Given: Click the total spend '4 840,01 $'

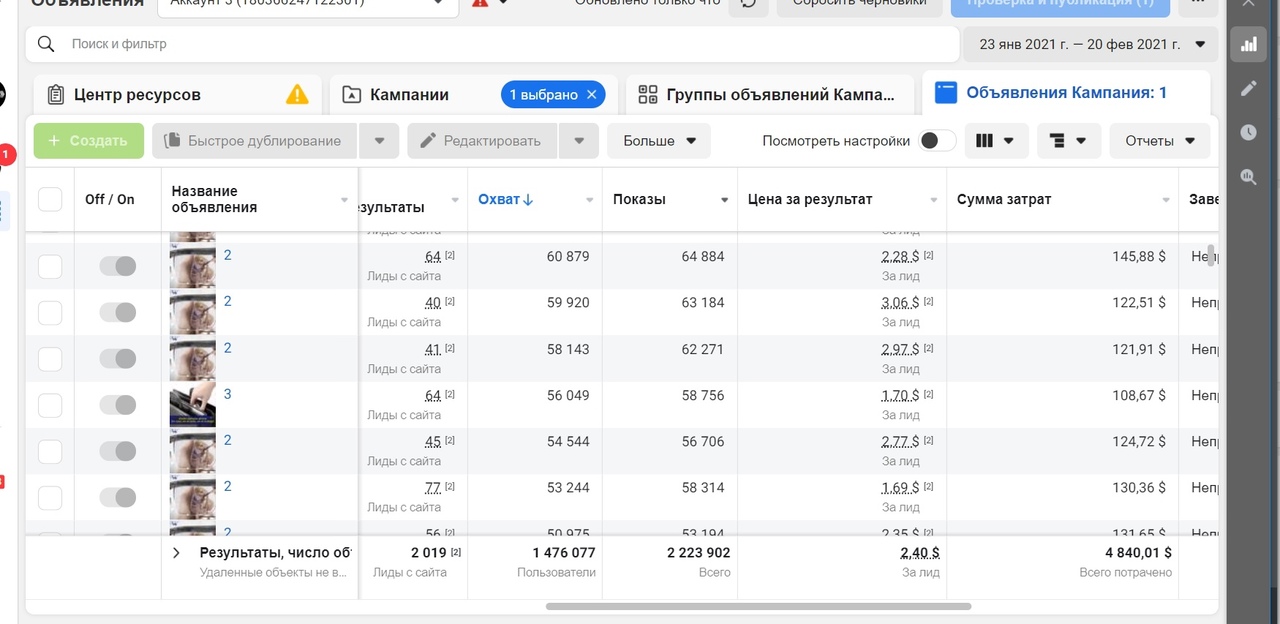Looking at the screenshot, I should pos(1138,552).
